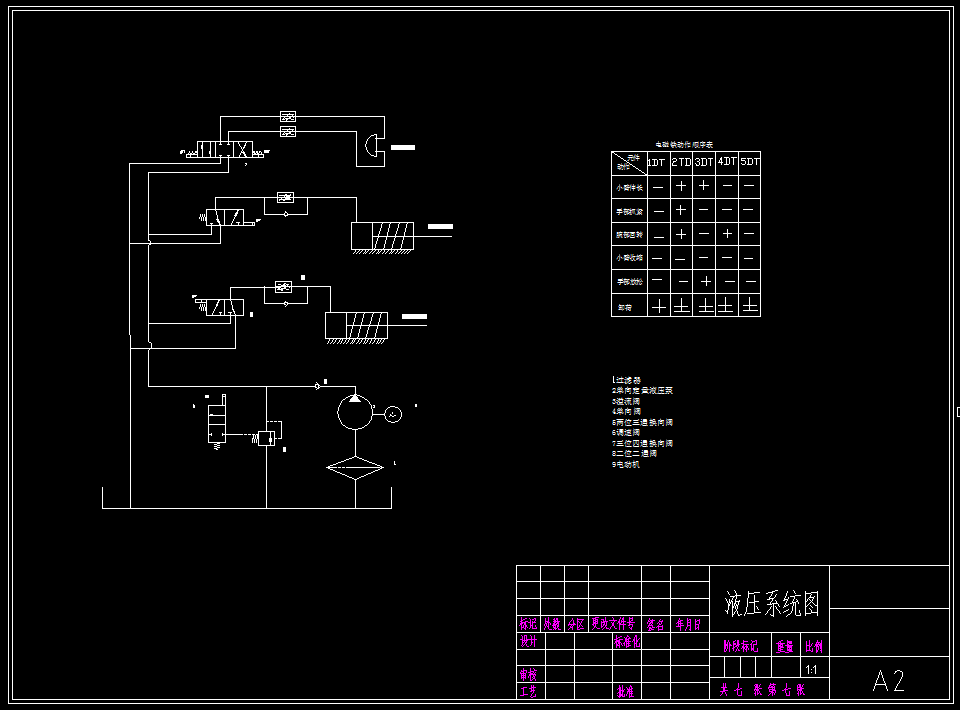
Task: Select the thick bar above middle cylinder rod
Action: tap(440, 226)
